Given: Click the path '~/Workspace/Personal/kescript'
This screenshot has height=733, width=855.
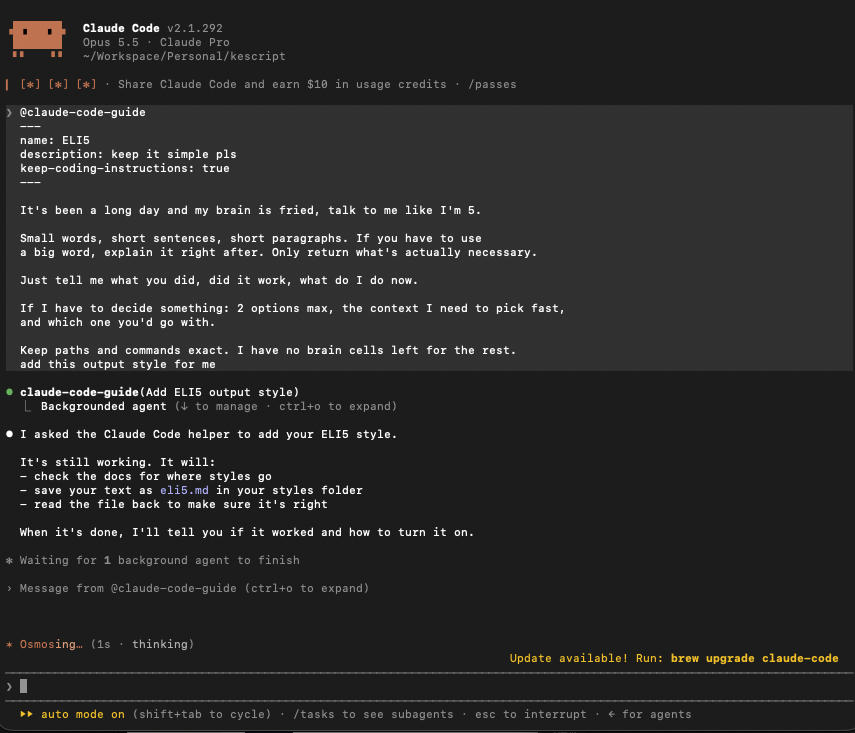Looking at the screenshot, I should point(184,56).
